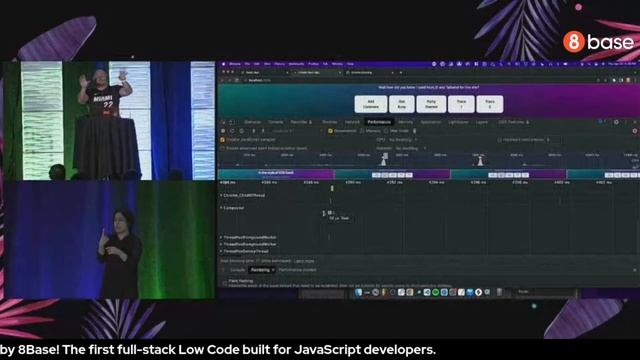Screen dimensions: 640x360
Task: Open Spotify from the dock
Action: click(x=436, y=292)
